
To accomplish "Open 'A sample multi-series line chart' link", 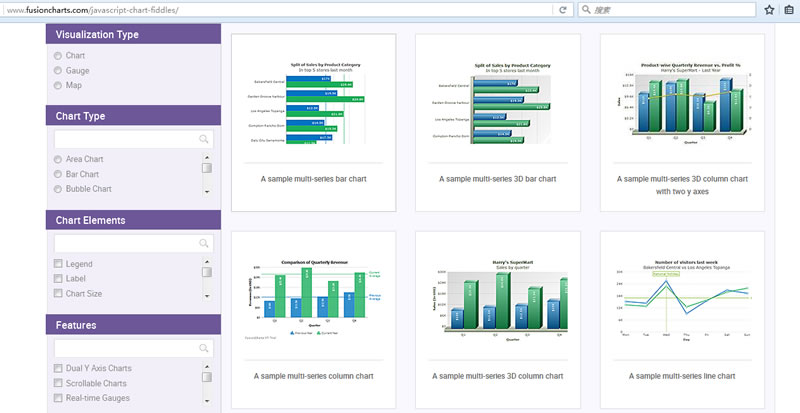I will pos(681,376).
